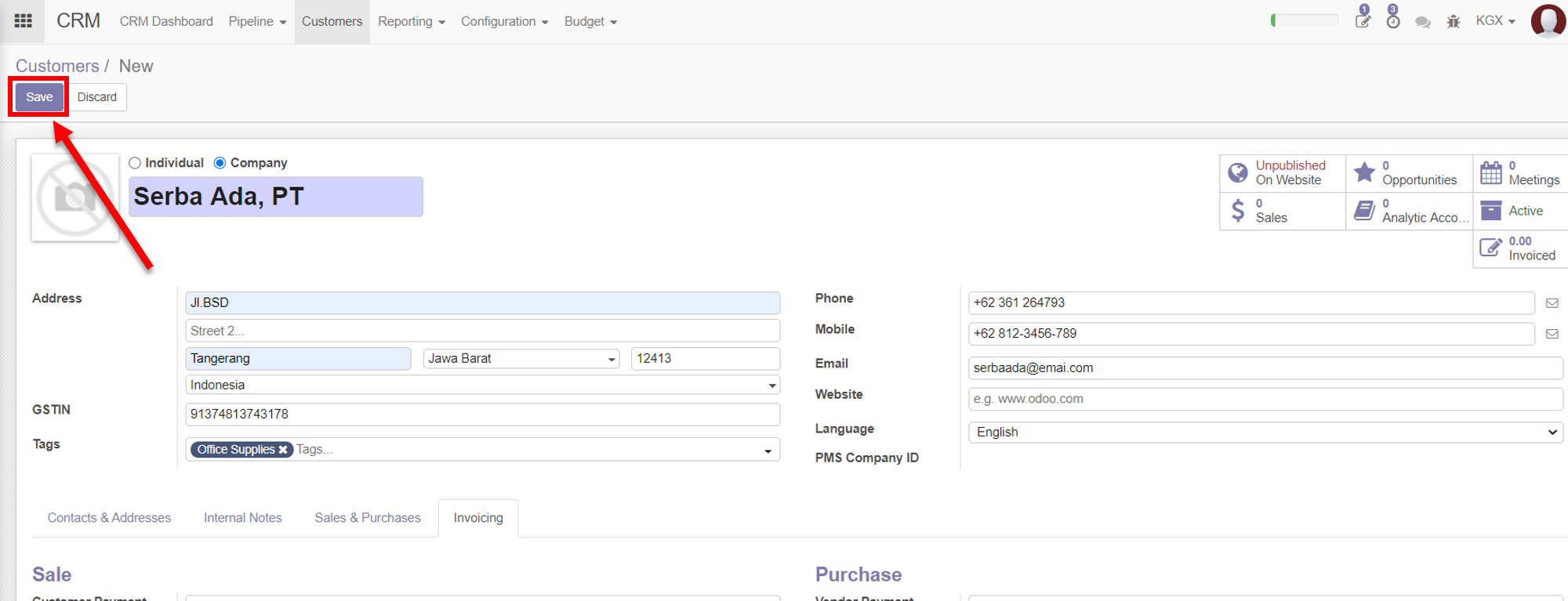Viewport: 1568px width, 601px height.
Task: Click the Mobile number field
Action: (x=1252, y=334)
